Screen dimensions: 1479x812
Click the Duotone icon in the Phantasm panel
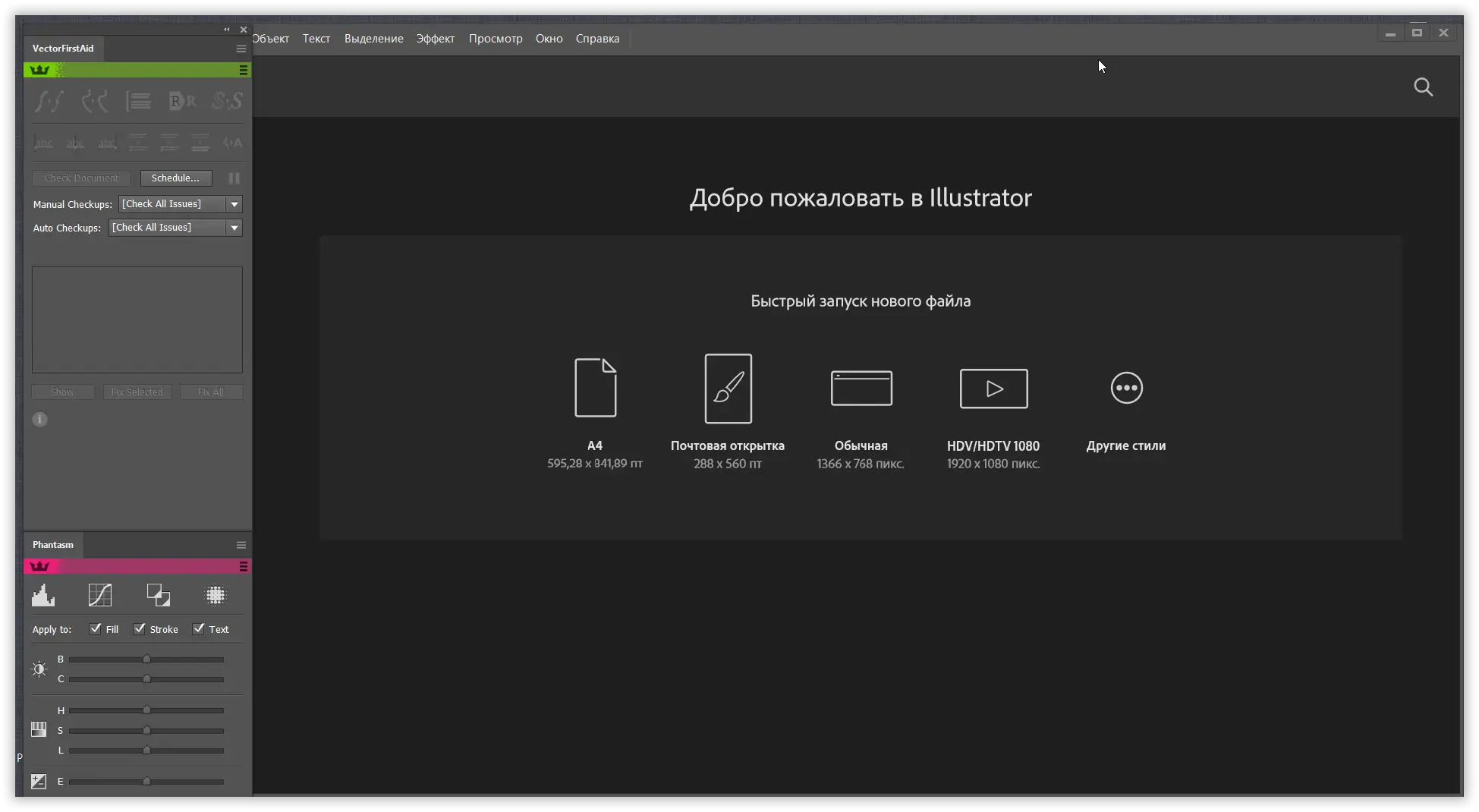(x=158, y=595)
